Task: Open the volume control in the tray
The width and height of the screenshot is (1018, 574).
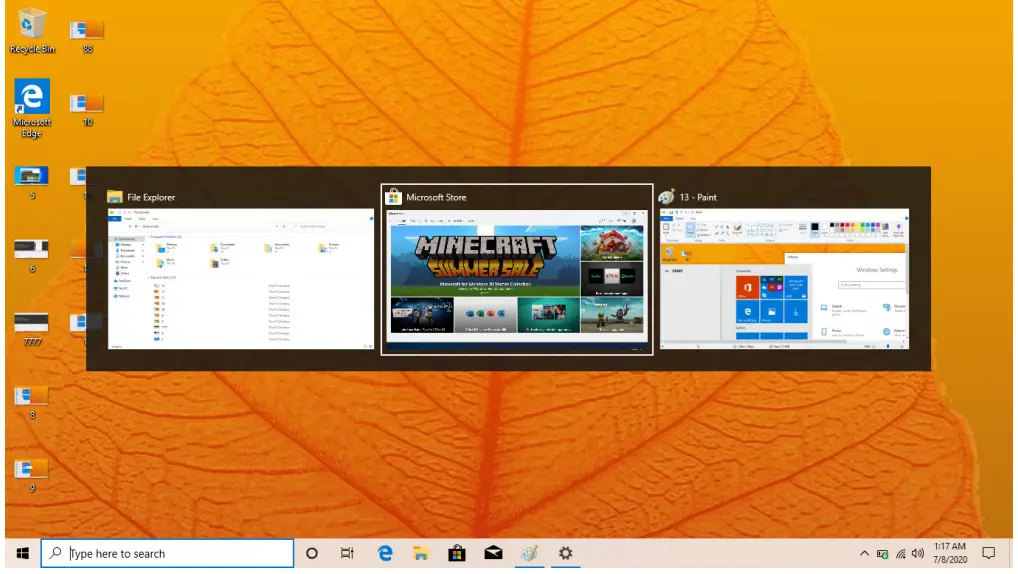Action: pyautogui.click(x=917, y=554)
